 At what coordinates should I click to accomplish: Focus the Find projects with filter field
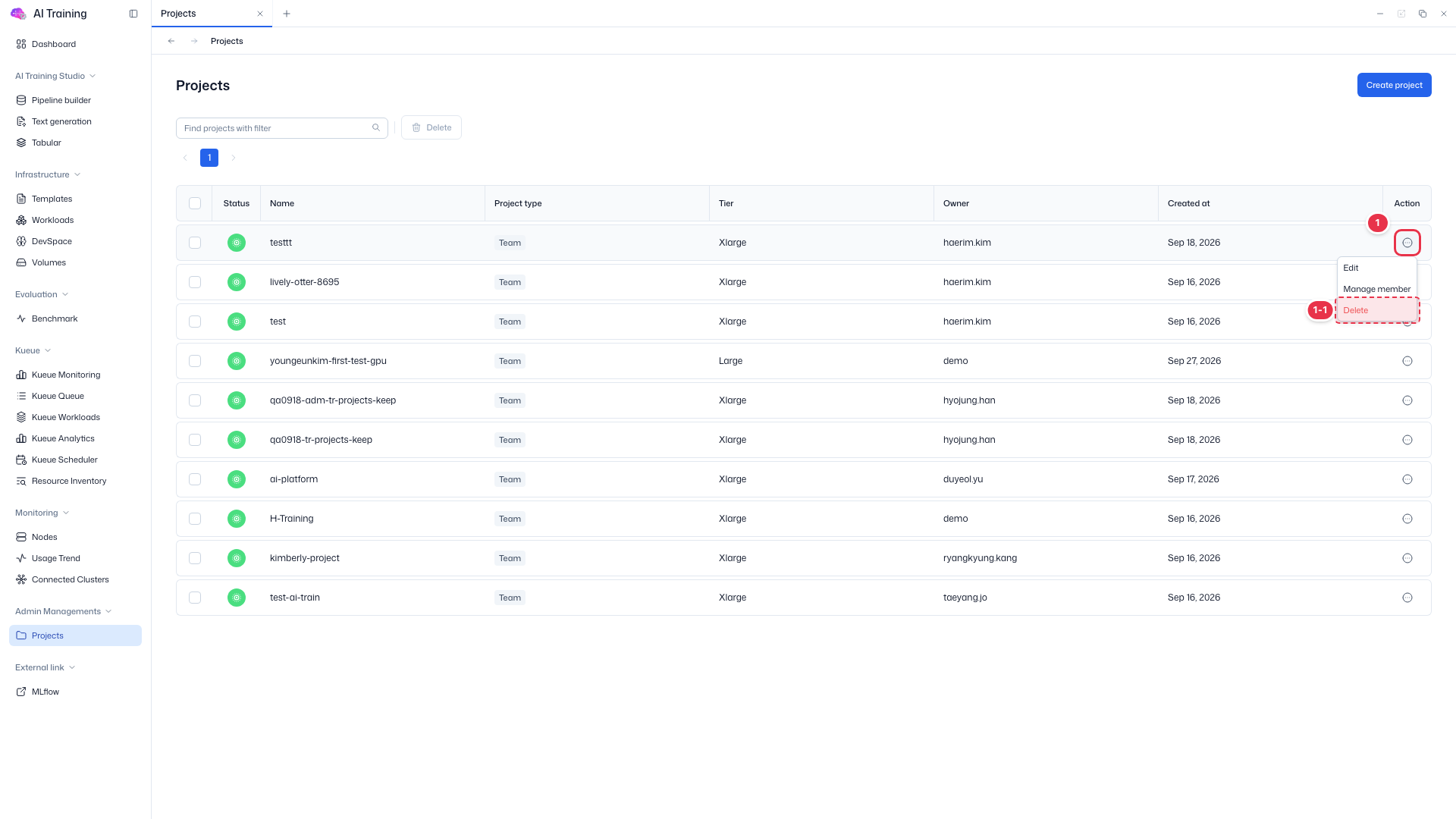282,128
